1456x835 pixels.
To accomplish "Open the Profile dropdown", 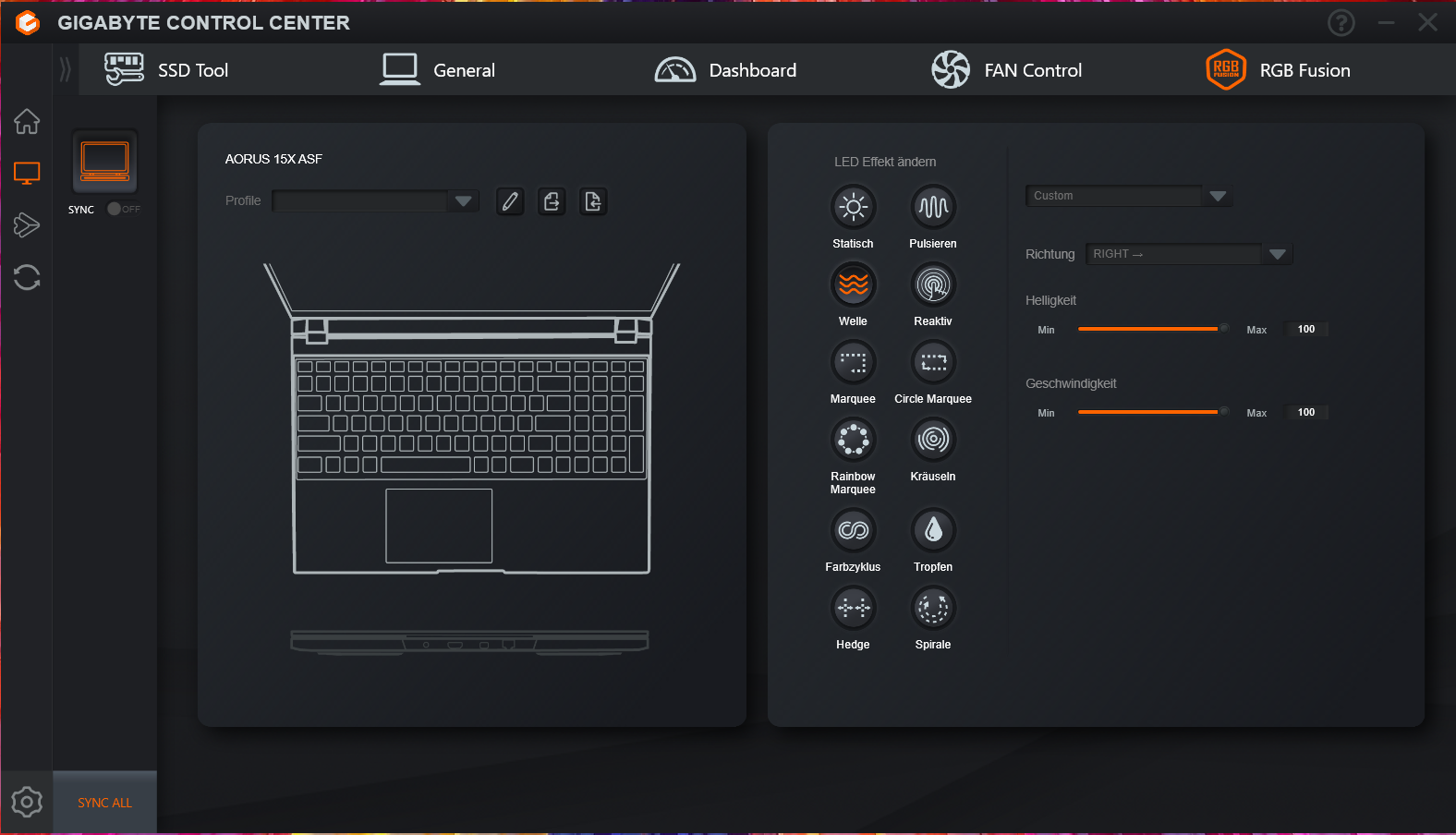I will coord(375,200).
